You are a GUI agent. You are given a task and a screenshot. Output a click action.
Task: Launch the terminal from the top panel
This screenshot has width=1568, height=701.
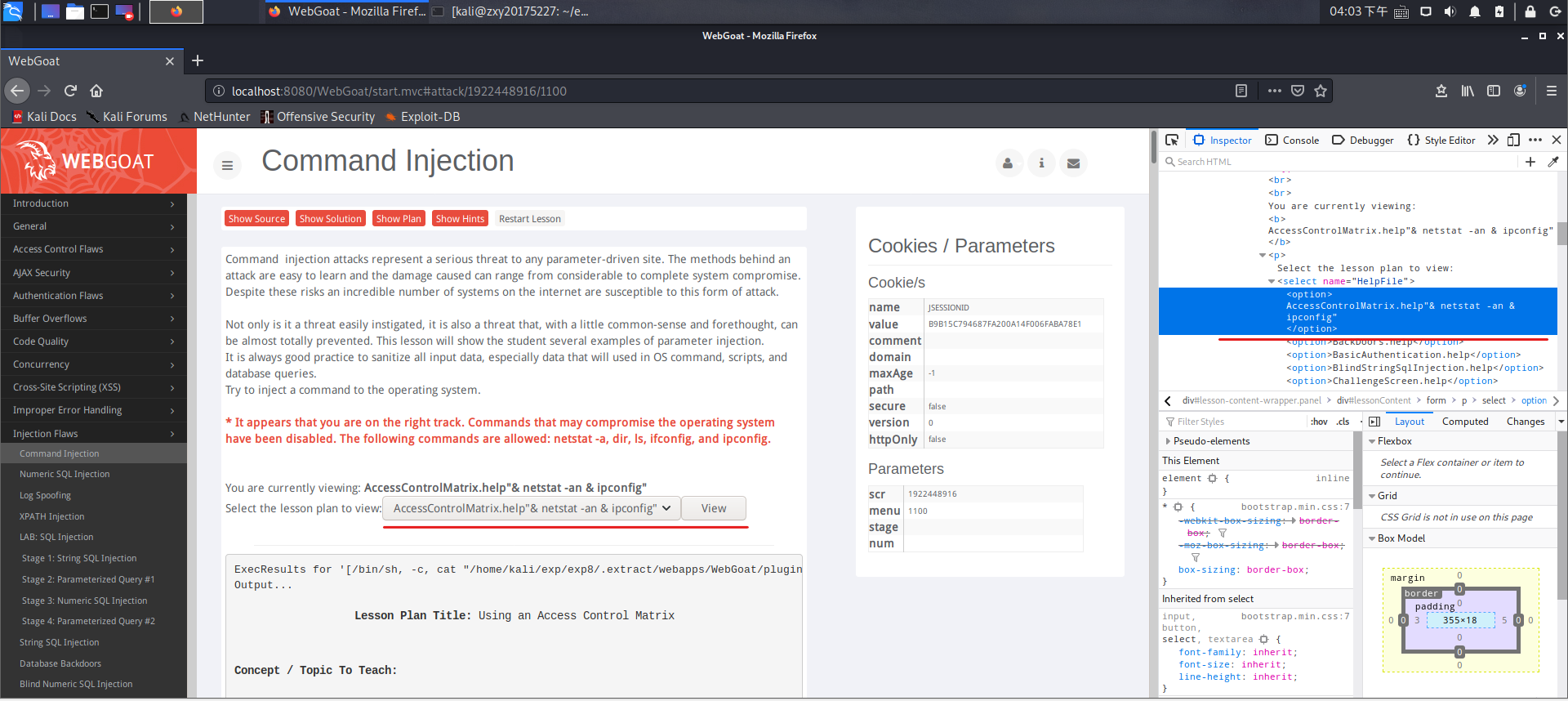pyautogui.click(x=100, y=11)
